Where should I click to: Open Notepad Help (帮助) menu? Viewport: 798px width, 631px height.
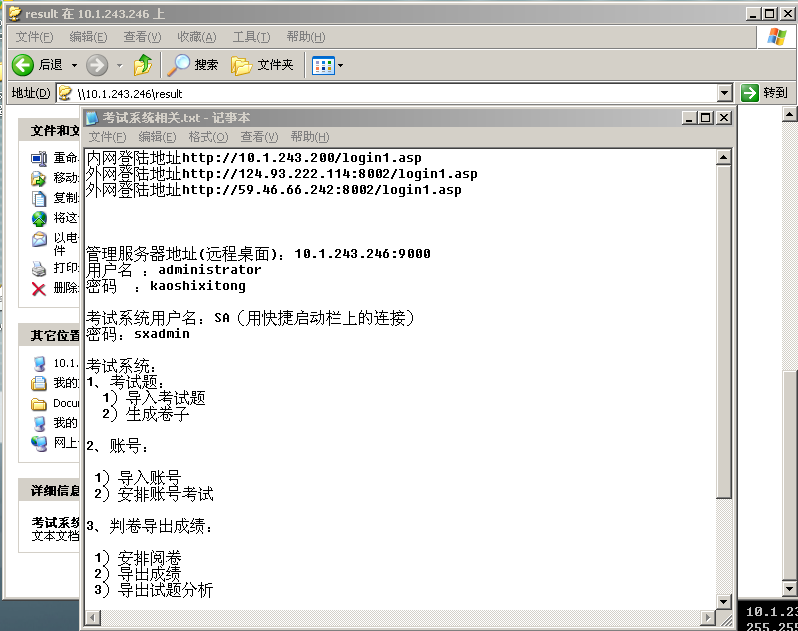tap(309, 137)
